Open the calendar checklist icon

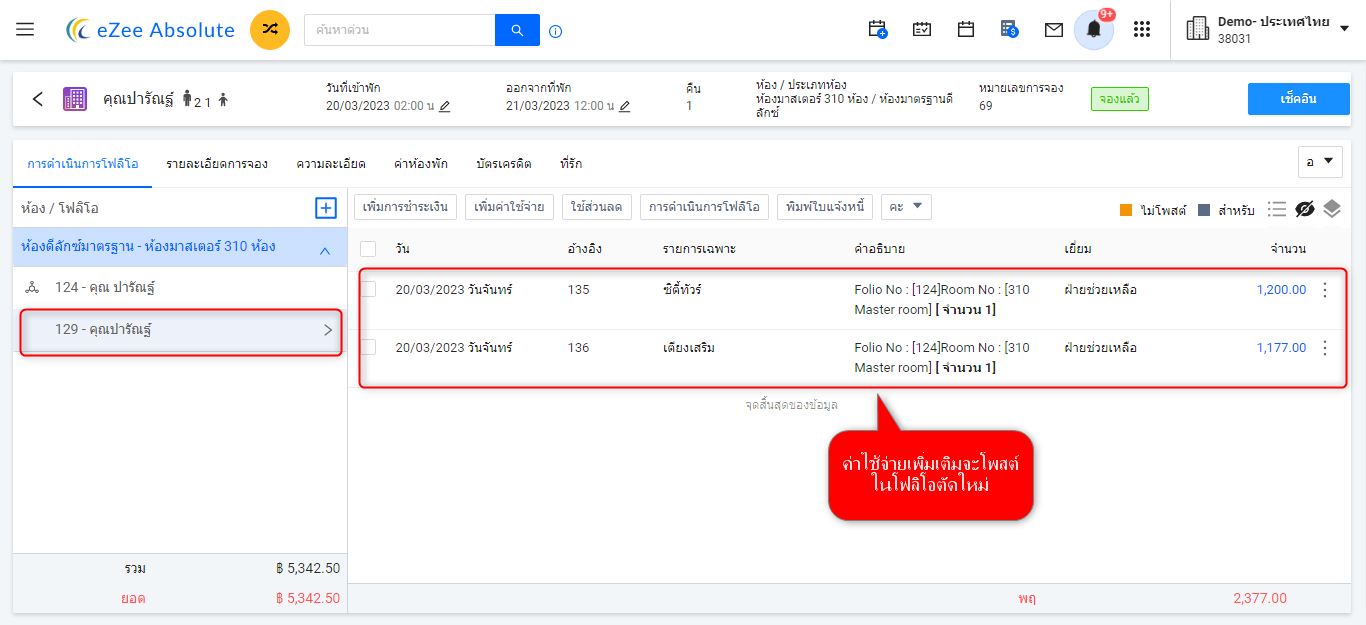tap(922, 30)
